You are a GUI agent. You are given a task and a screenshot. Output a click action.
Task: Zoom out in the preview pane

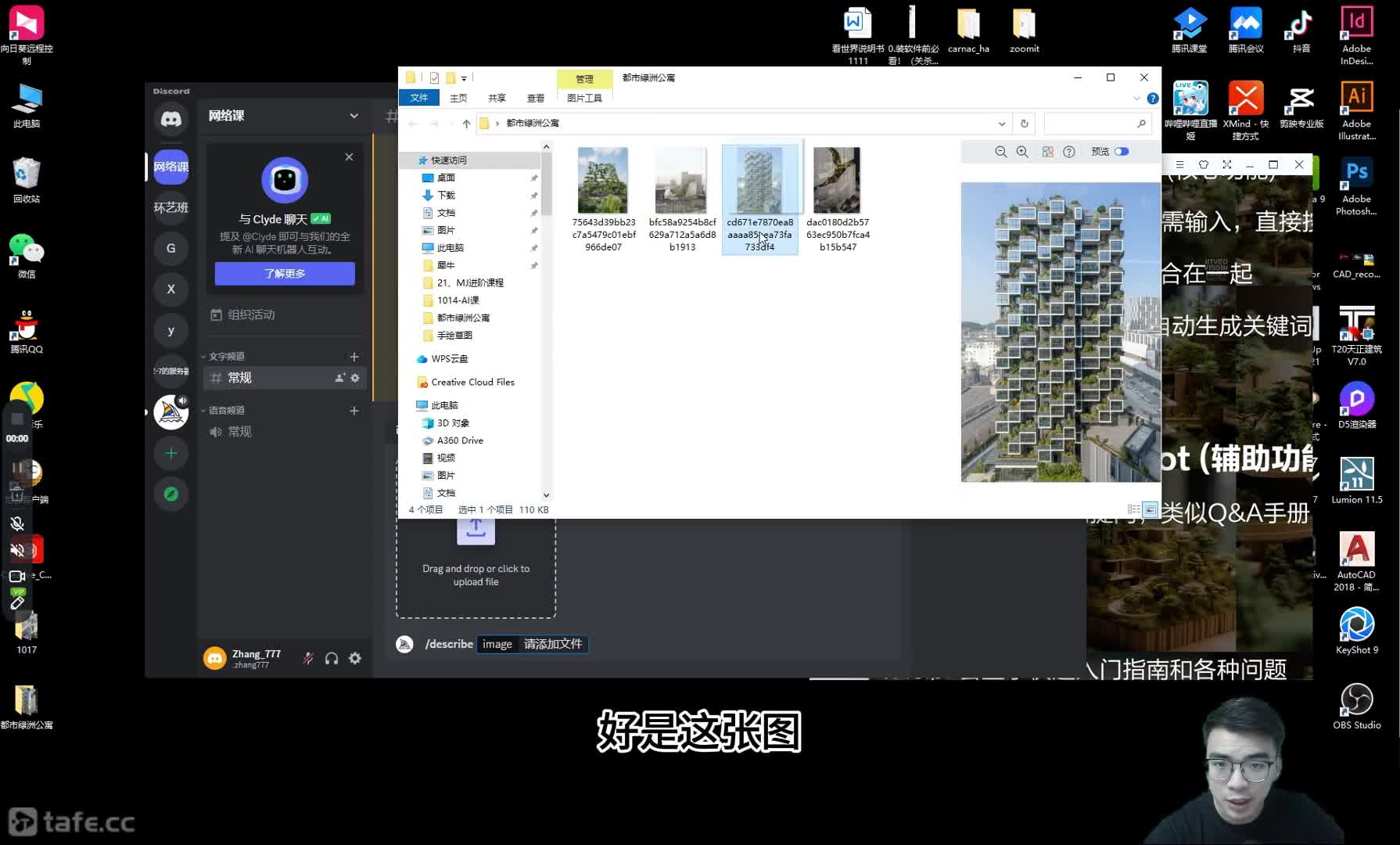click(x=1000, y=152)
